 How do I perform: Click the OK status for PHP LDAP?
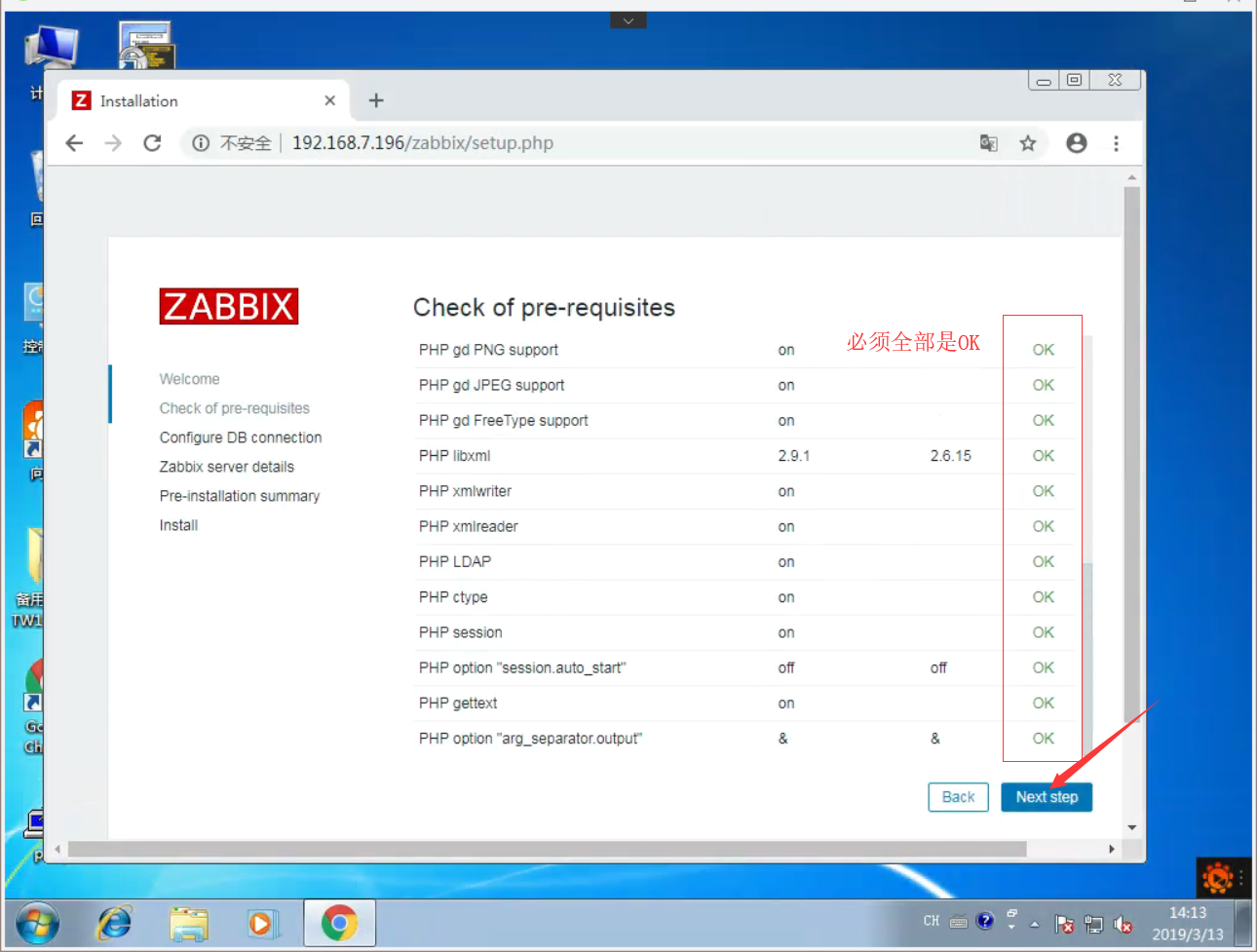point(1043,562)
